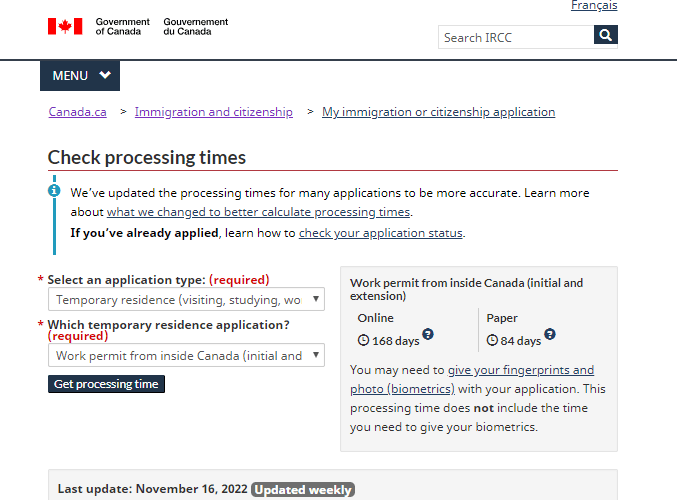Click the Updated weekly badge
The width and height of the screenshot is (677, 500).
pos(302,490)
